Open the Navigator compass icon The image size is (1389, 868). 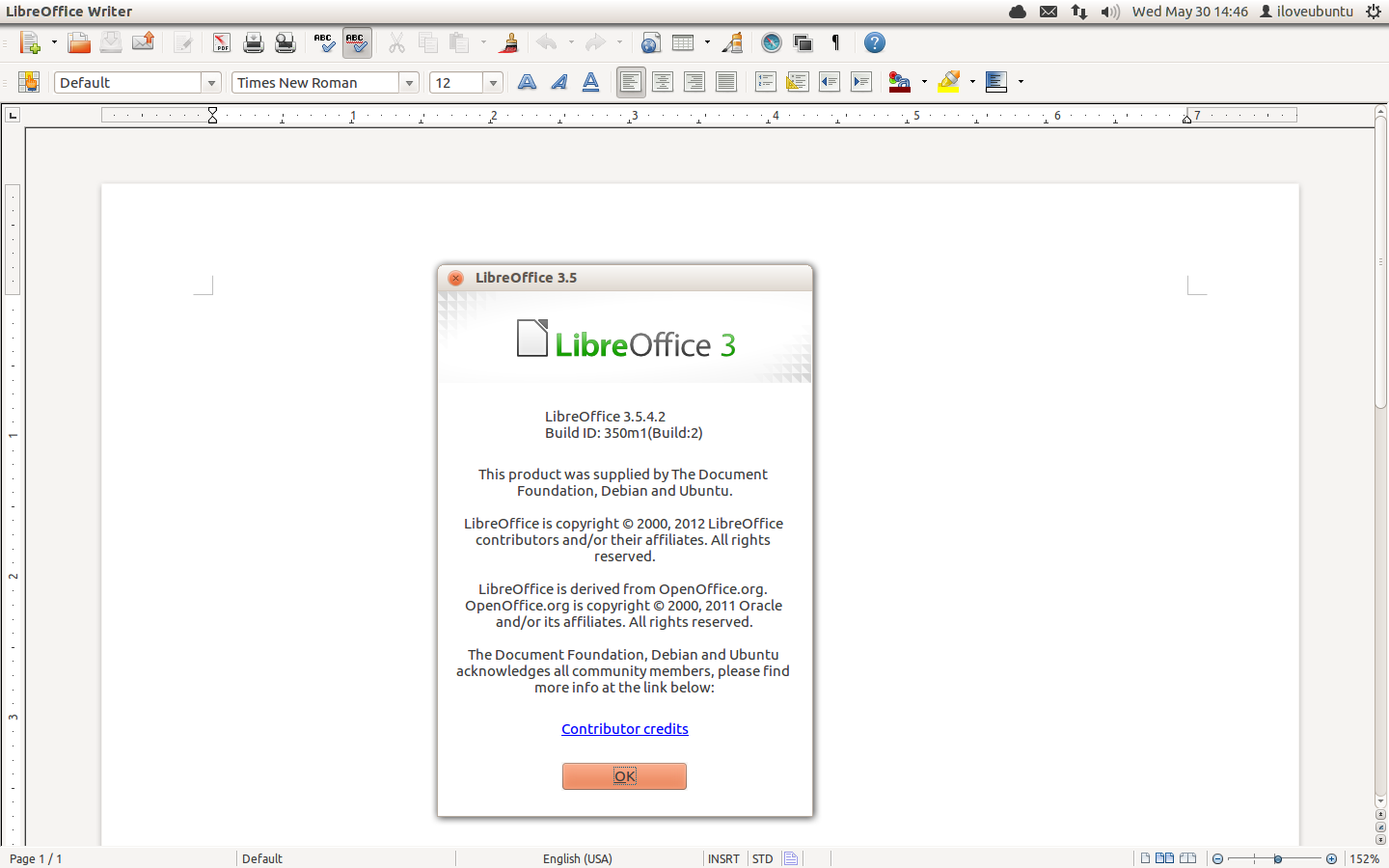click(x=772, y=42)
